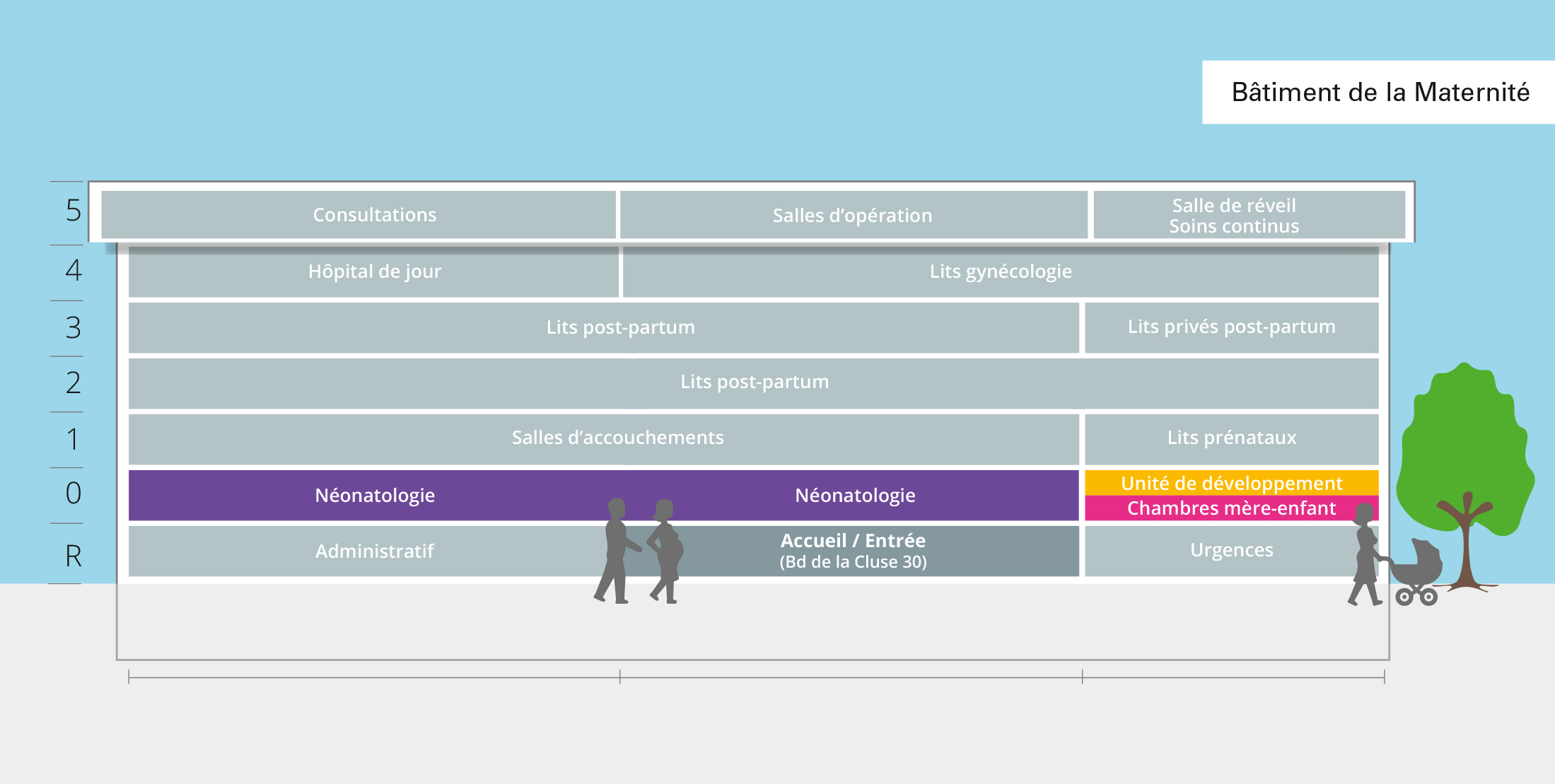Click the baby stroller icon
The height and width of the screenshot is (784, 1555).
[1417, 572]
